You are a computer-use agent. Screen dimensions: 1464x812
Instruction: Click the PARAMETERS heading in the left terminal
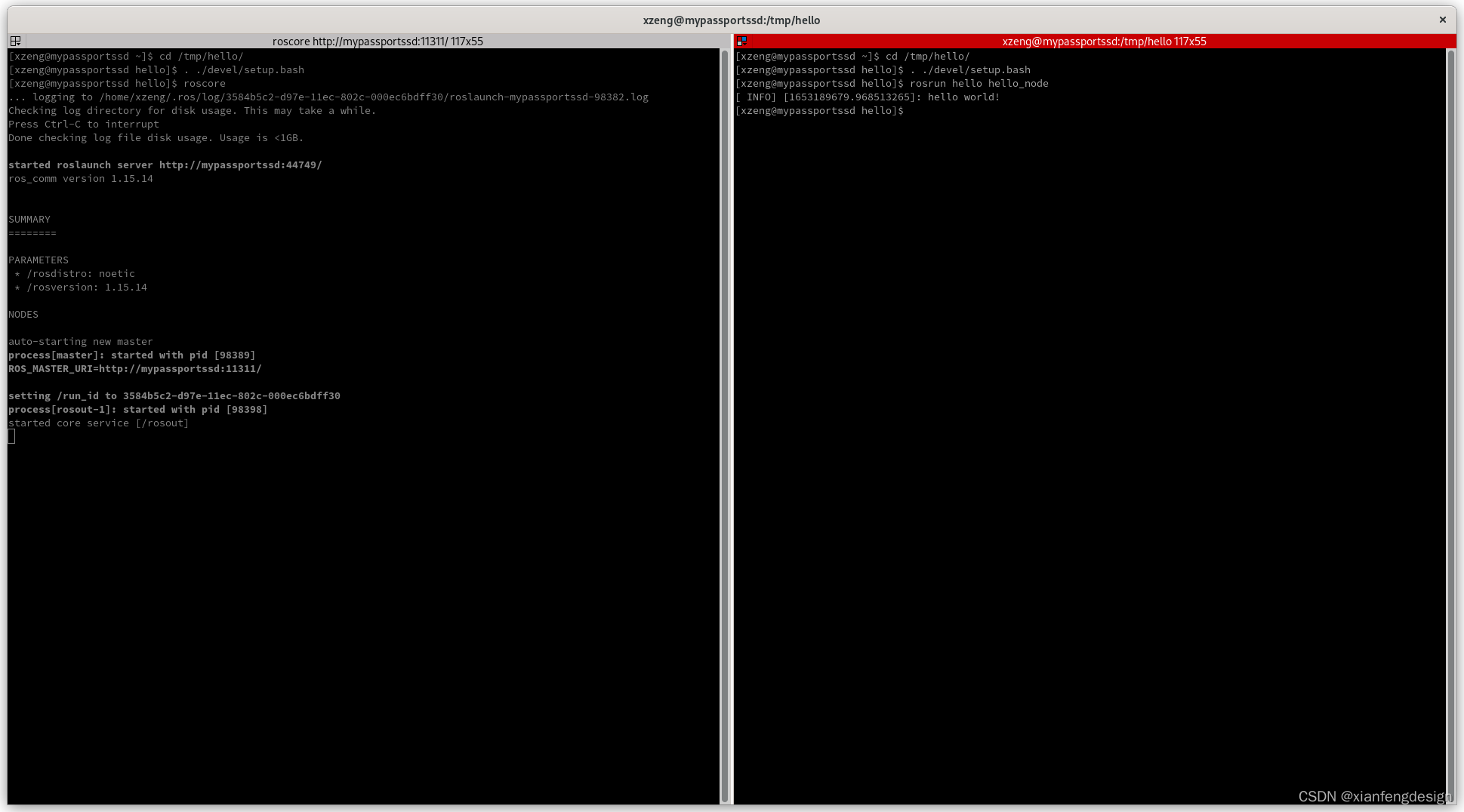pos(39,260)
